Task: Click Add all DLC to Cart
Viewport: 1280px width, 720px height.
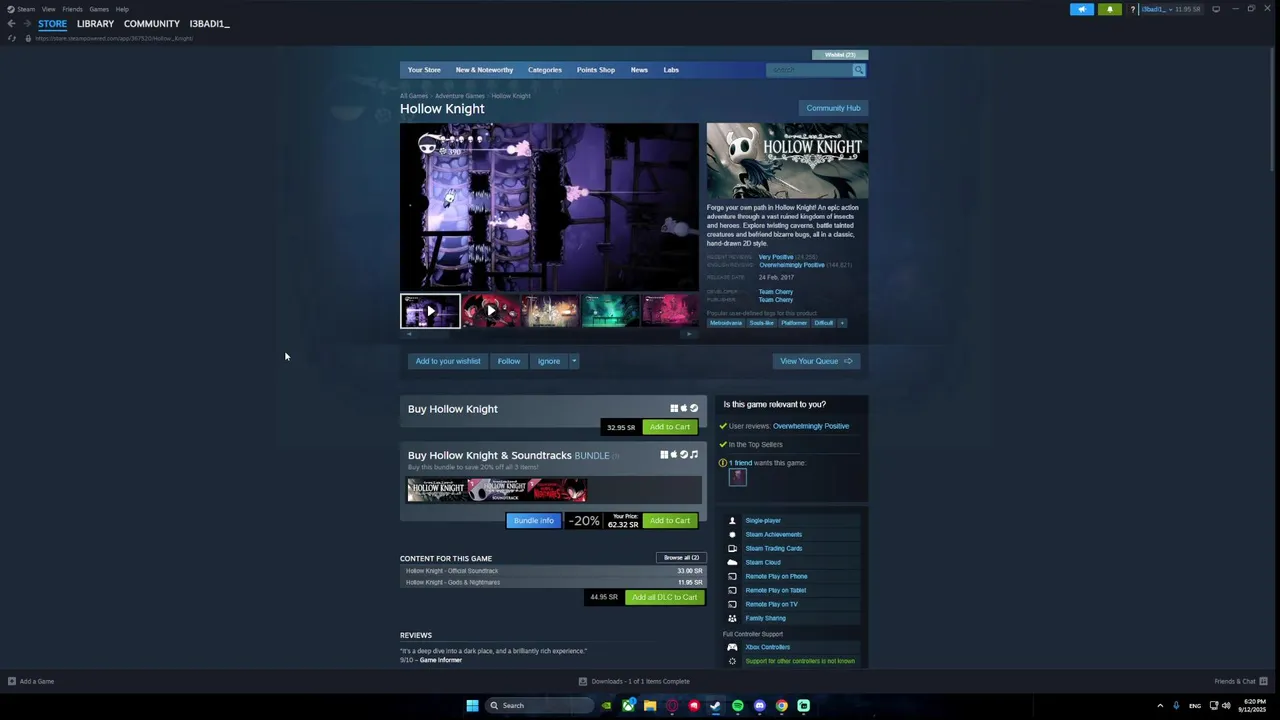Action: point(665,597)
